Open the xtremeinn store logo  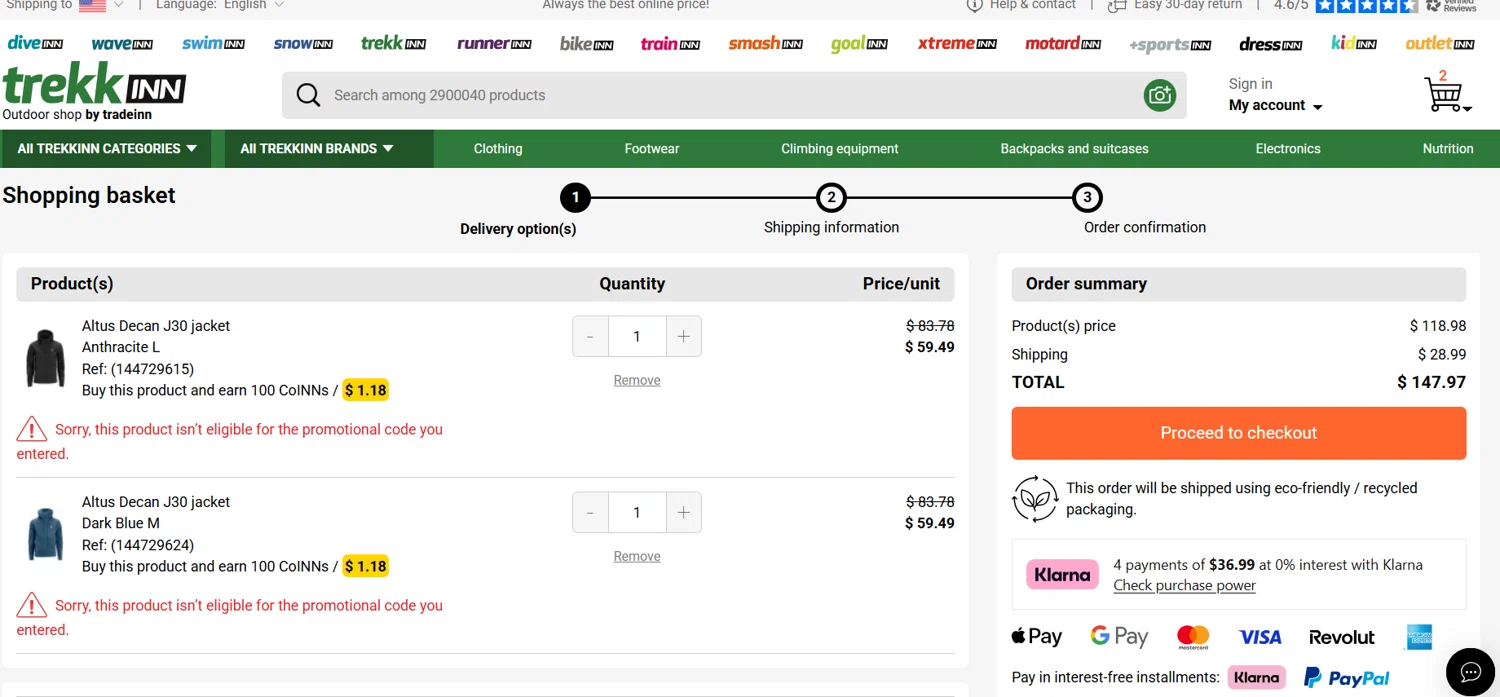click(x=957, y=44)
